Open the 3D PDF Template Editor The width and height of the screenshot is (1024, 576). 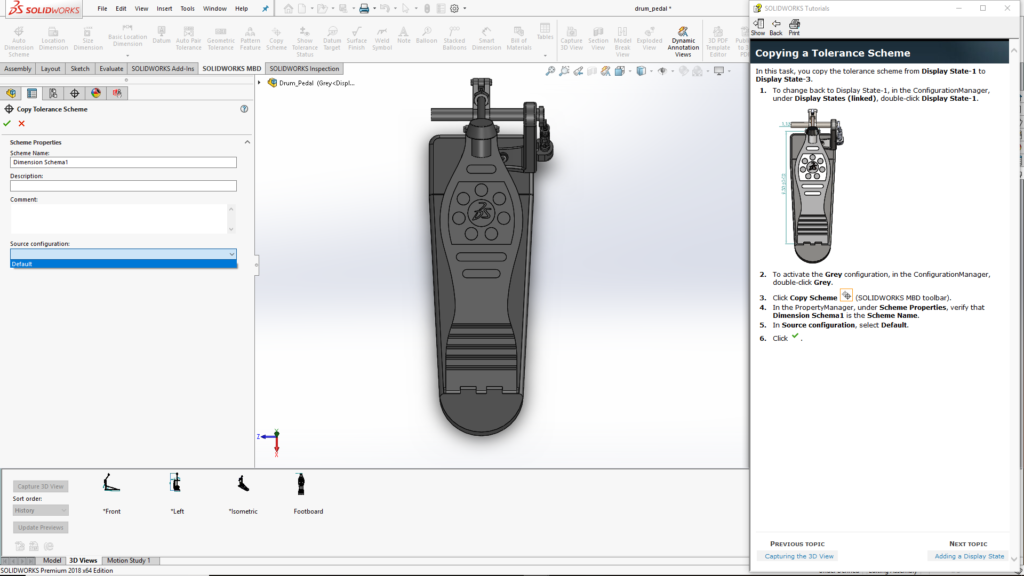click(718, 41)
